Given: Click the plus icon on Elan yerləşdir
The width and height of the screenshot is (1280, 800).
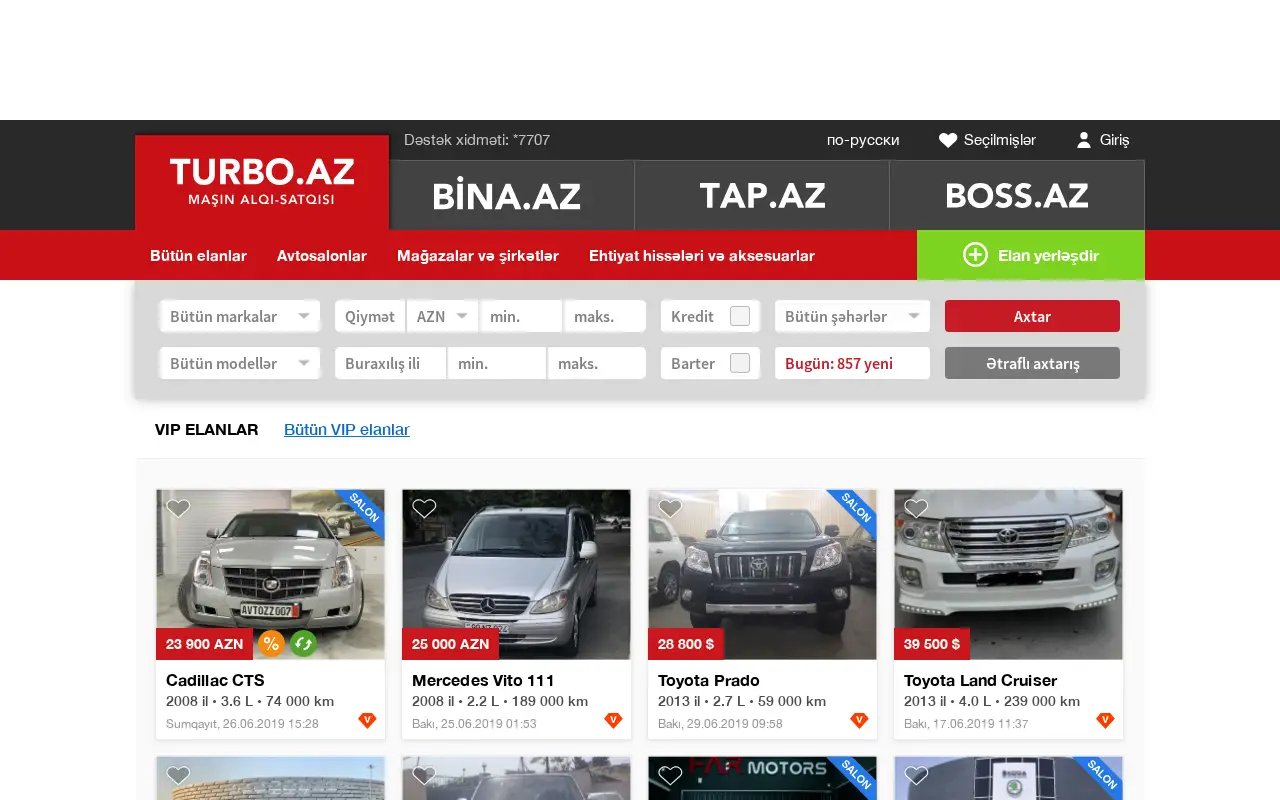Looking at the screenshot, I should 975,255.
